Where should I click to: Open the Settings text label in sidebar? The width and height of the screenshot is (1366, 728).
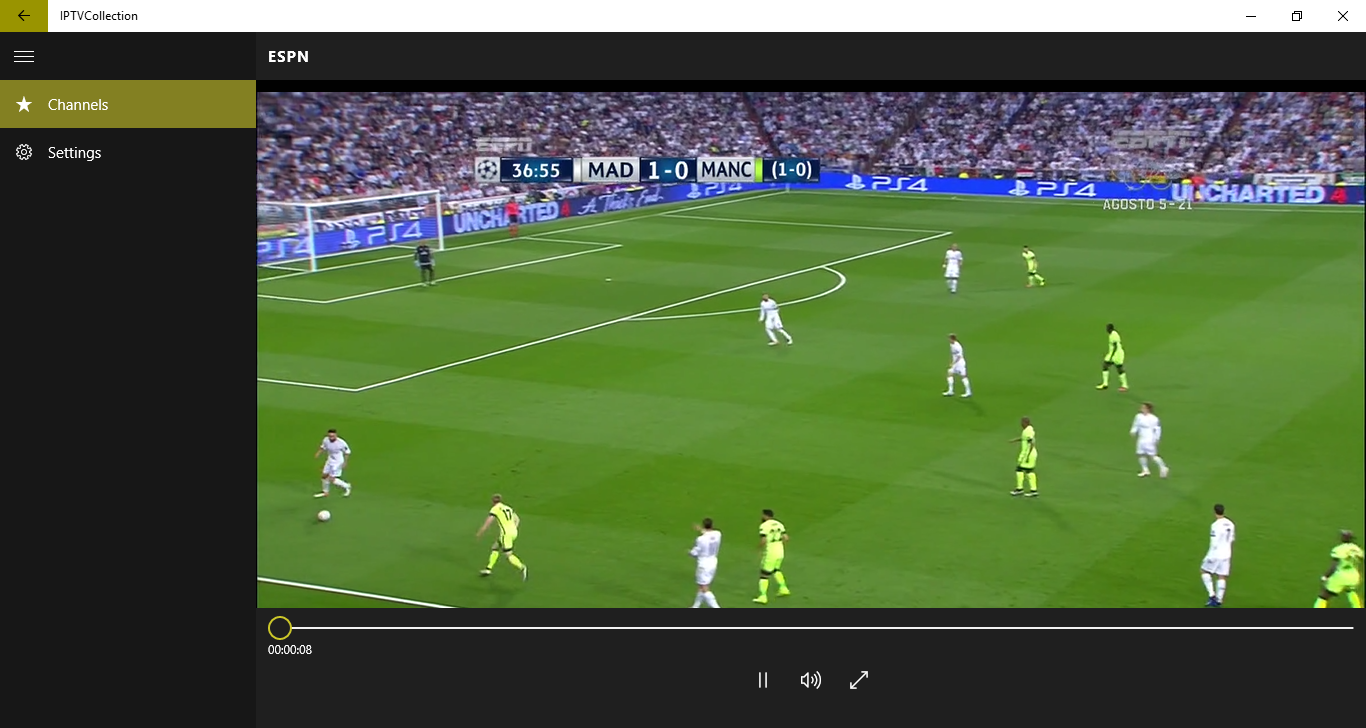point(75,153)
